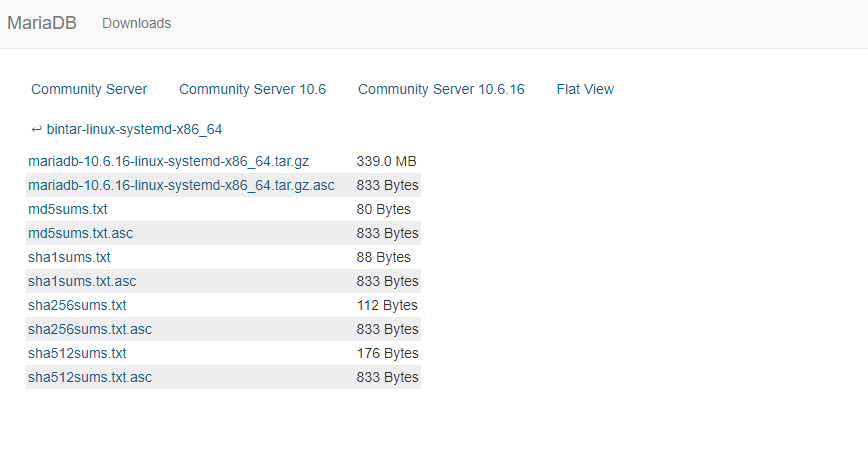Go up to the bintar-linux-systemd-x86_64 folder
Viewport: 868px width, 457px height.
click(134, 129)
